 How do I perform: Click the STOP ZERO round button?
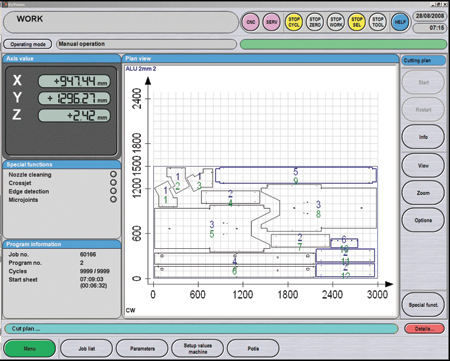pyautogui.click(x=315, y=22)
